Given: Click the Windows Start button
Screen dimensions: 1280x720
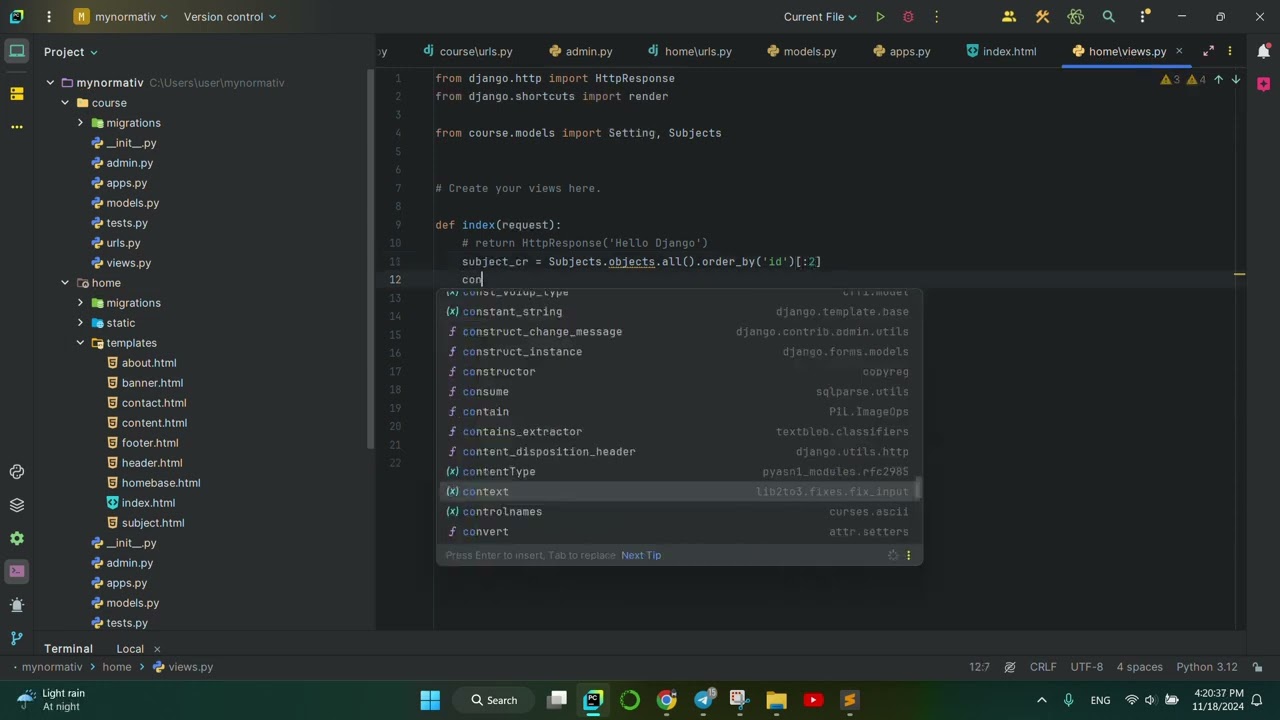Looking at the screenshot, I should coord(430,700).
